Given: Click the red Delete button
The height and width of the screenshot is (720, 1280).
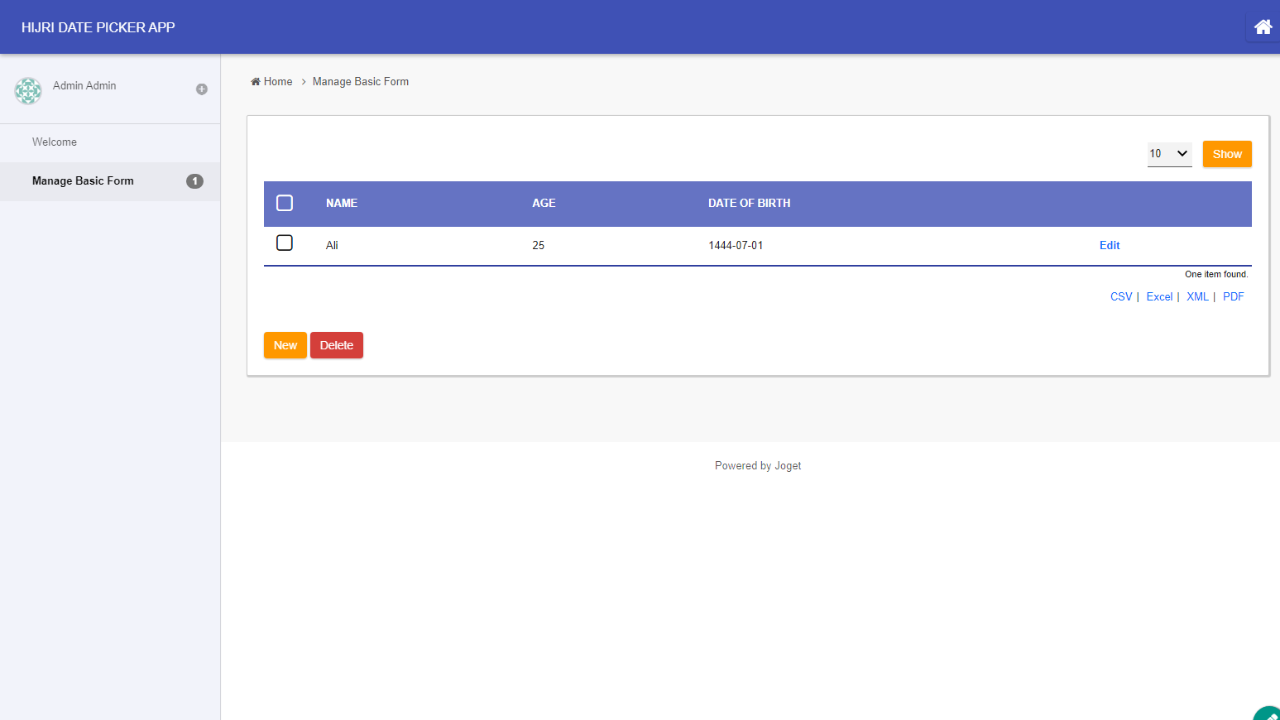Looking at the screenshot, I should pyautogui.click(x=336, y=345).
